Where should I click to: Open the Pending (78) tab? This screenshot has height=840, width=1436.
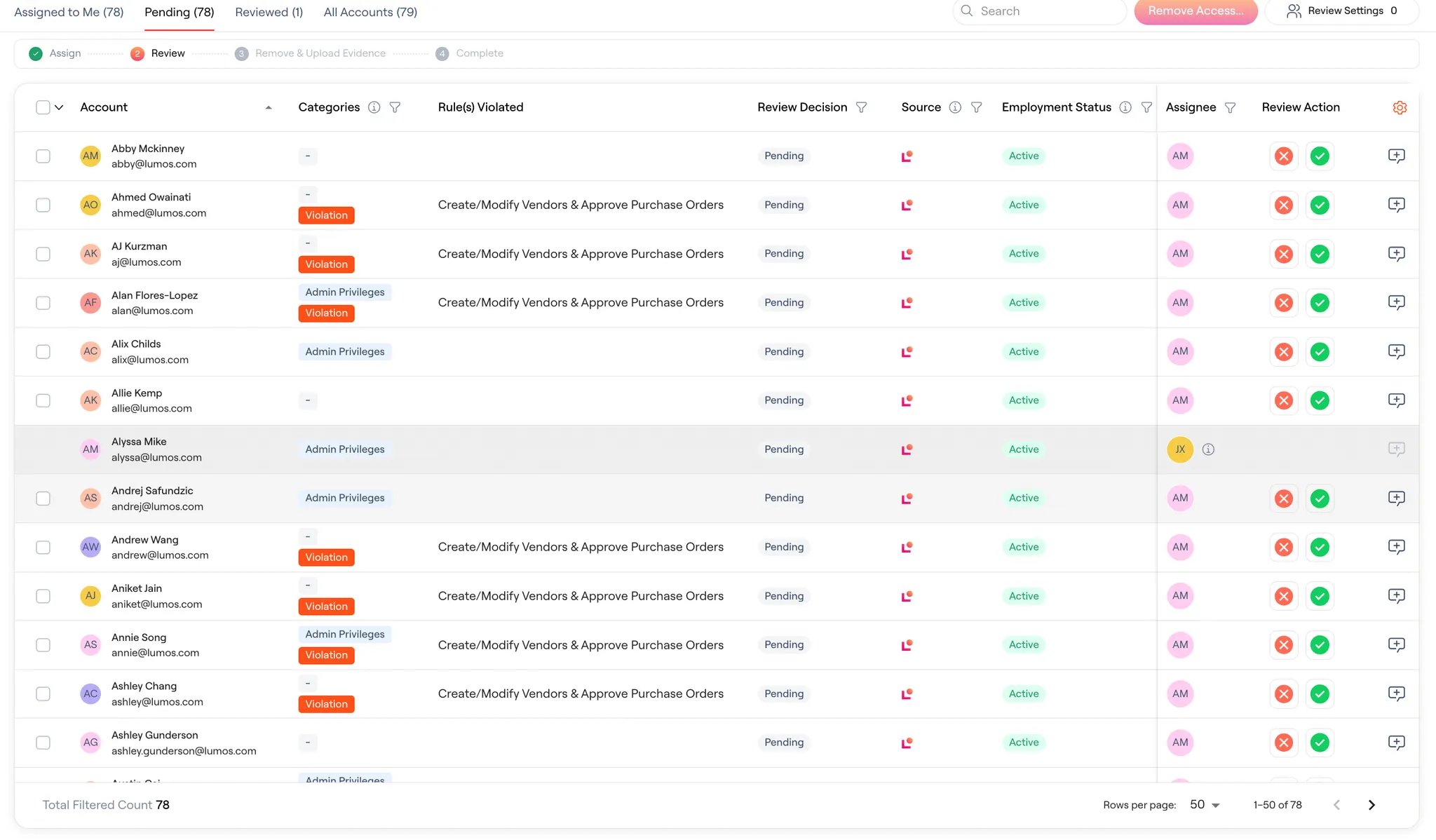click(179, 12)
